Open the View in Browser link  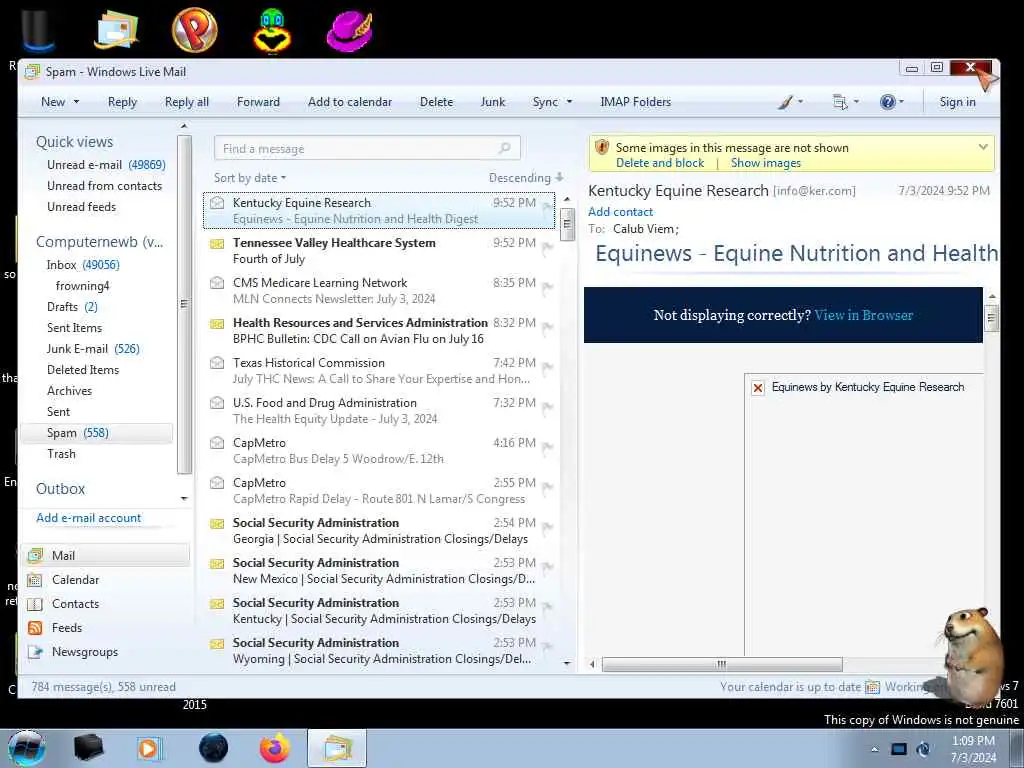(863, 315)
